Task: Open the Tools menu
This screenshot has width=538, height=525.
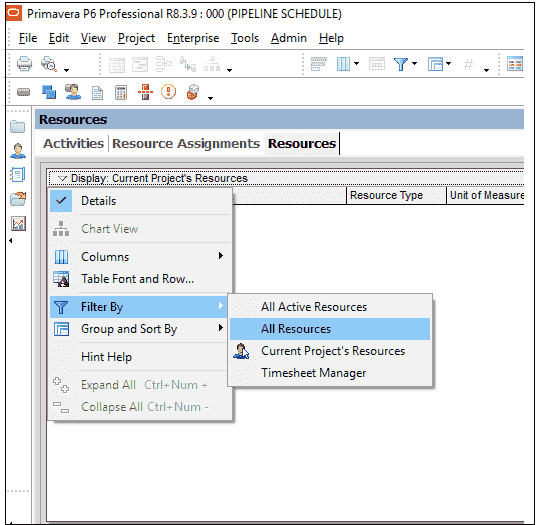Action: tap(245, 38)
